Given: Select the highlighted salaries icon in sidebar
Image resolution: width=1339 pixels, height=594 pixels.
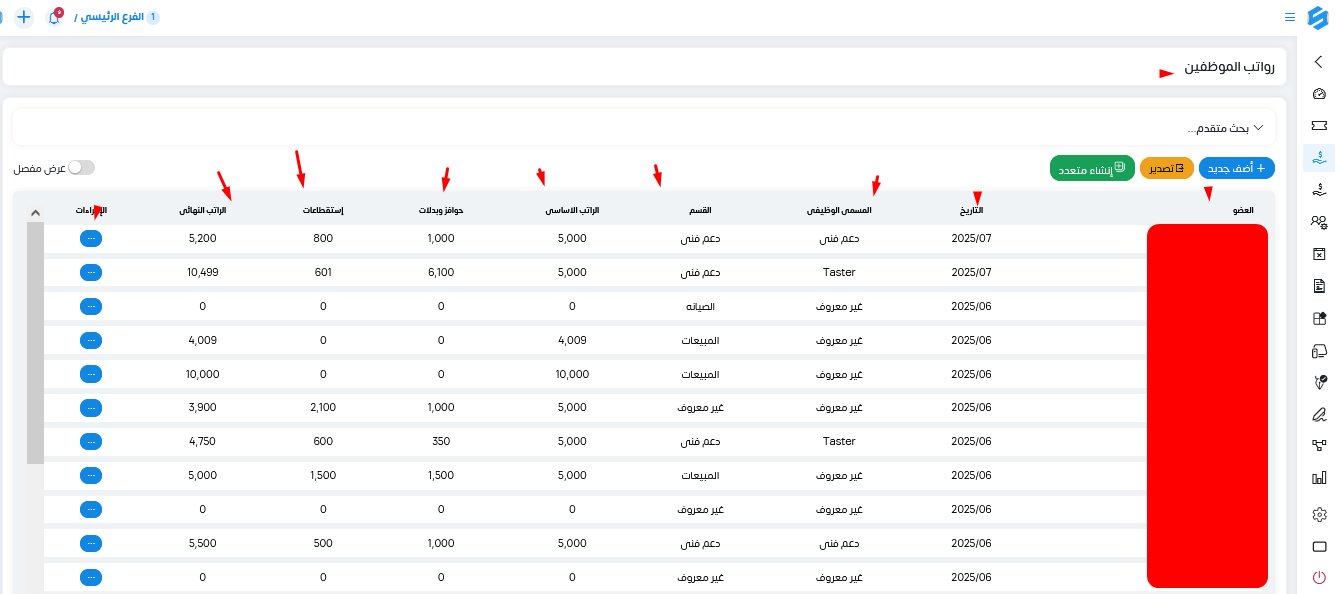Looking at the screenshot, I should [x=1318, y=158].
